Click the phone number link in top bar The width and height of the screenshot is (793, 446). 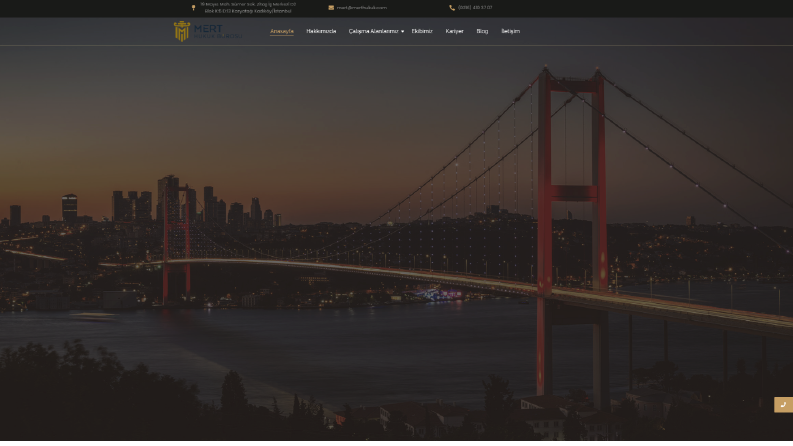click(x=475, y=8)
